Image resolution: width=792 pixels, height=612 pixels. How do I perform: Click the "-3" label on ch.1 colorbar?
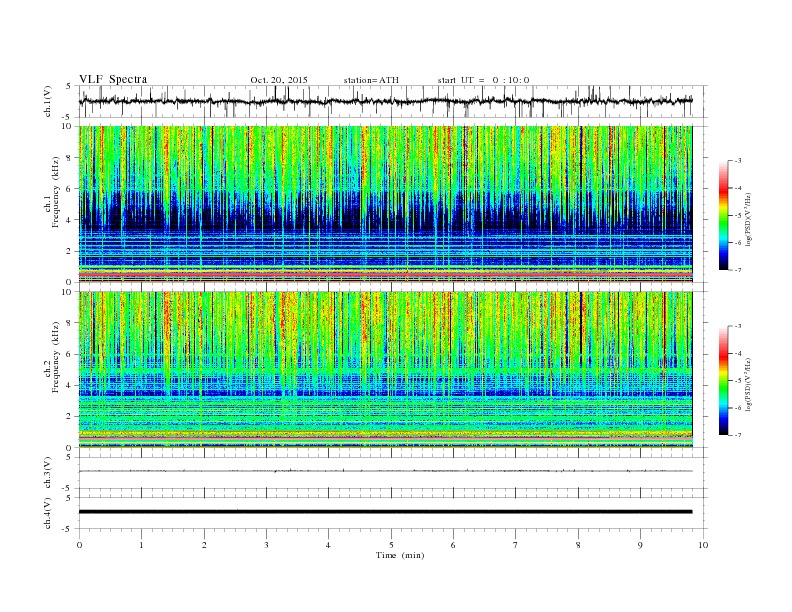pos(737,161)
